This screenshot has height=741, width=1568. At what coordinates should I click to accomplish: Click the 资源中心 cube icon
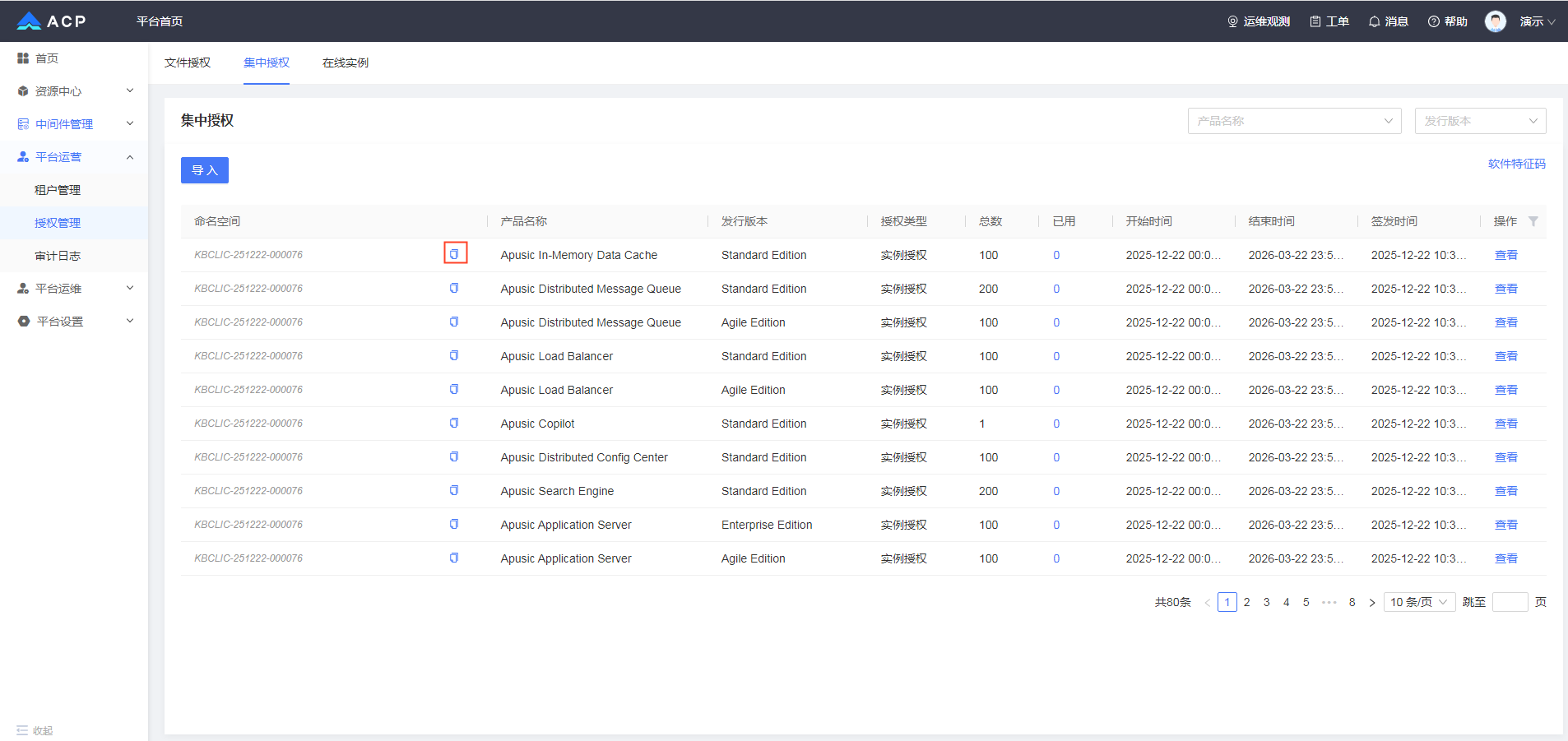click(x=23, y=91)
